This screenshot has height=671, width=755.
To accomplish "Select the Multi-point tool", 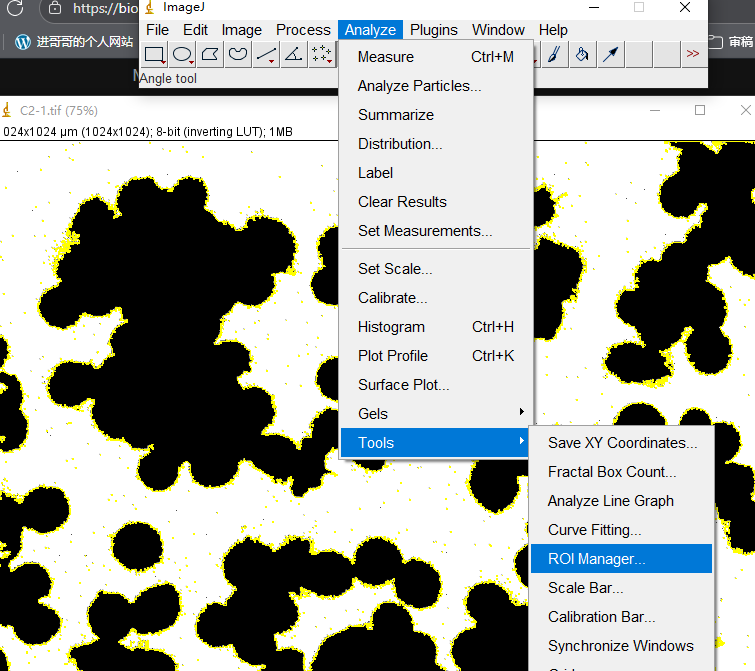I will tap(321, 54).
